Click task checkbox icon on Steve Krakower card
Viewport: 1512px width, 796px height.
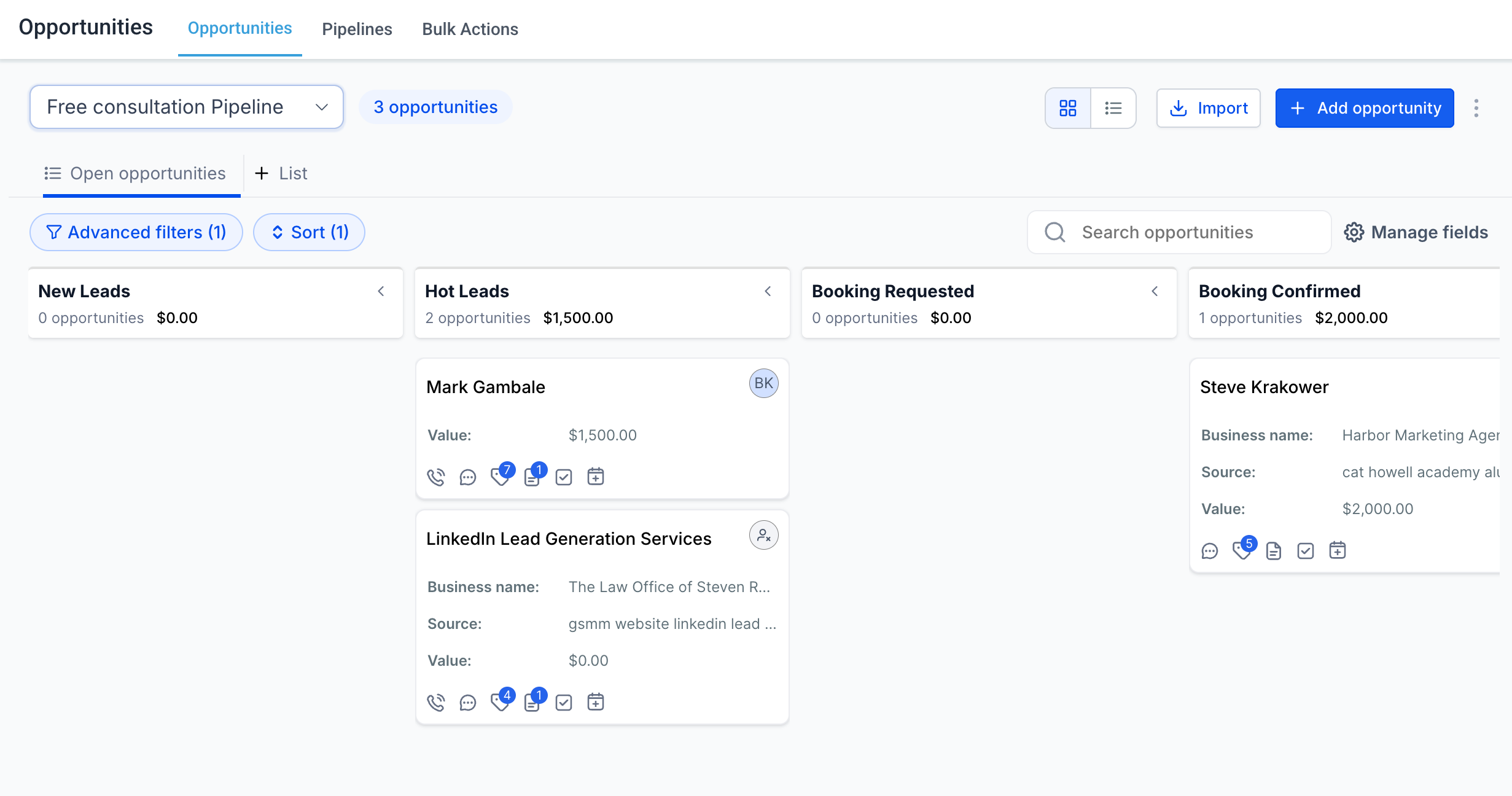coord(1306,551)
